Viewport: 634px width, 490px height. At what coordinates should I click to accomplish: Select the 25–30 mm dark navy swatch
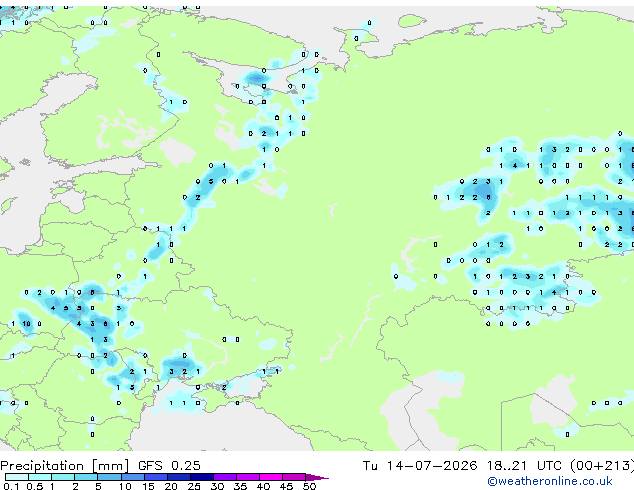[202, 477]
